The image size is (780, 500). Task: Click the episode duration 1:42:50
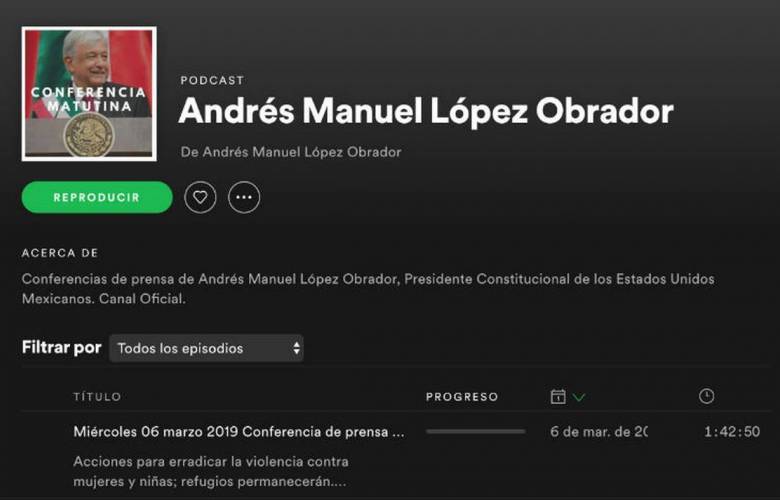732,431
